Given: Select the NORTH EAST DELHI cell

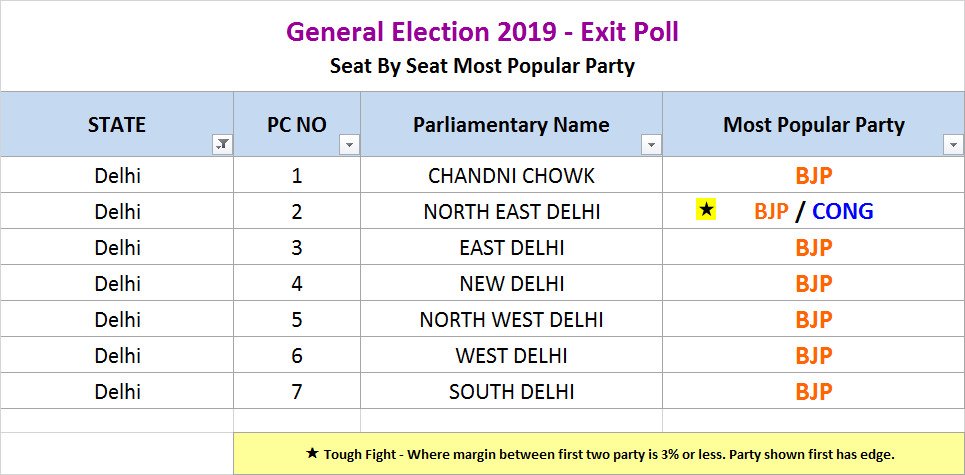Looking at the screenshot, I should click(511, 212).
